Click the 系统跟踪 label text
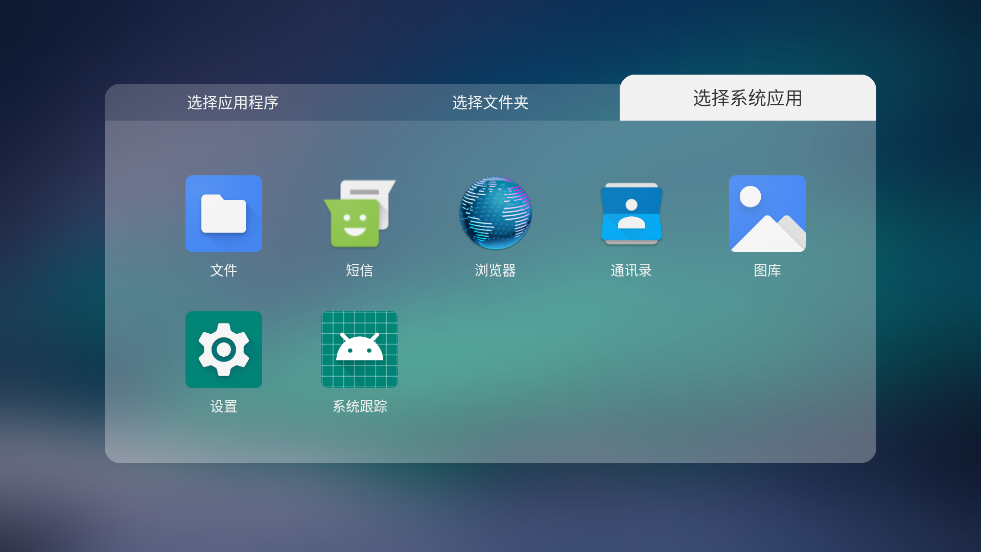Viewport: 981px width, 552px height. 360,406
